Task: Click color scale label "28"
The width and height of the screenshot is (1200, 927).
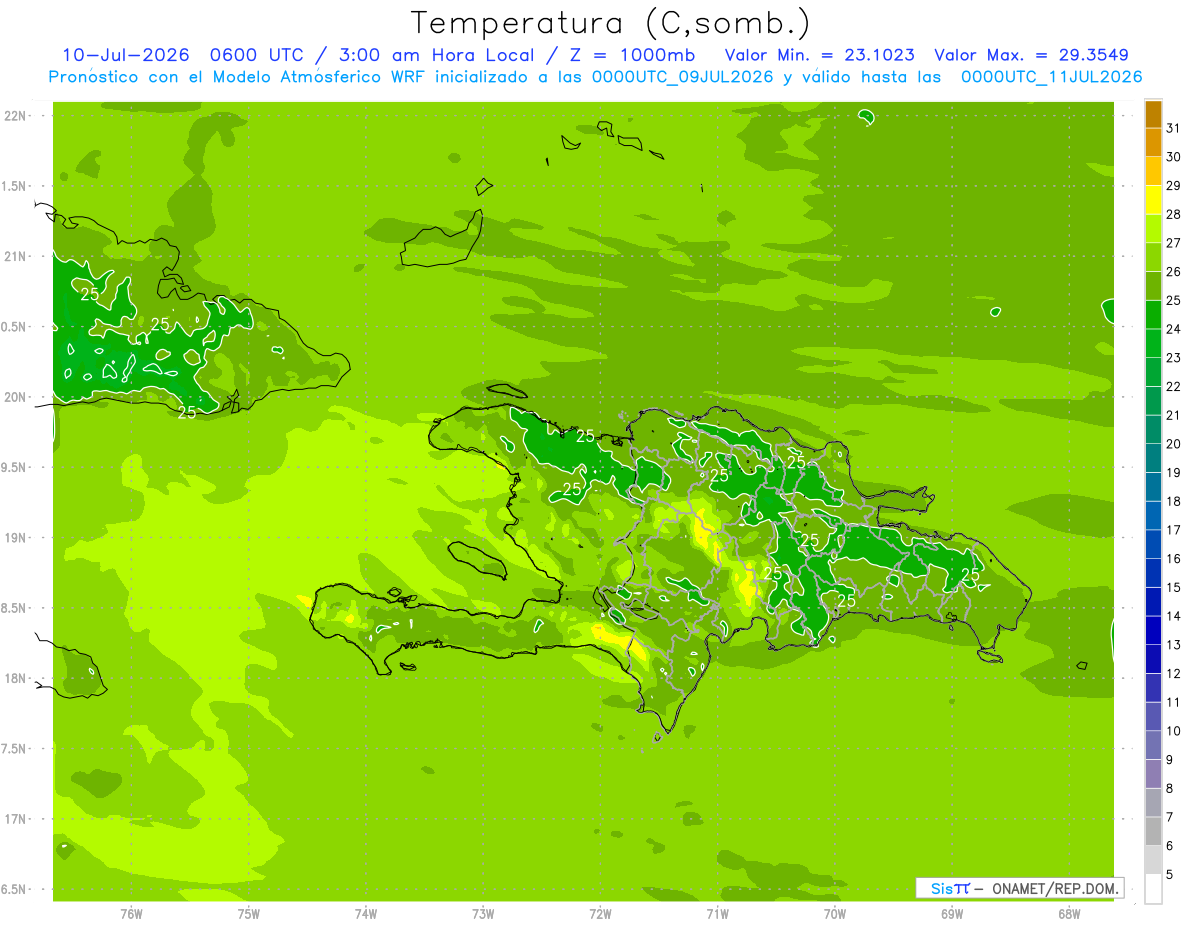Action: (1173, 214)
